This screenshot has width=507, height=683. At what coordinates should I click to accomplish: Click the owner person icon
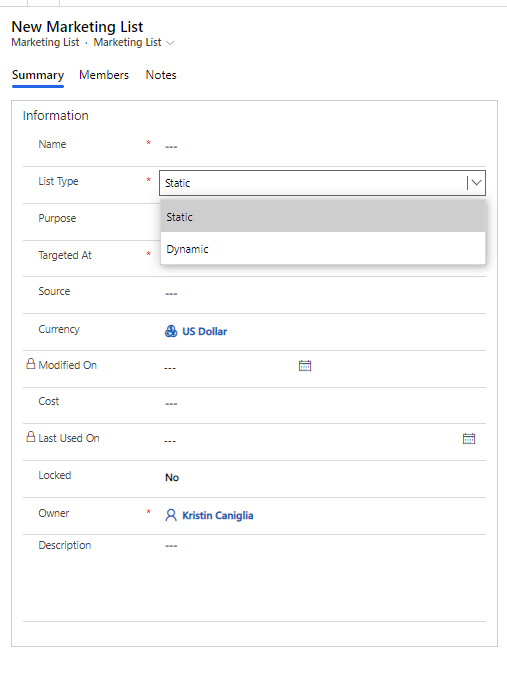point(171,515)
